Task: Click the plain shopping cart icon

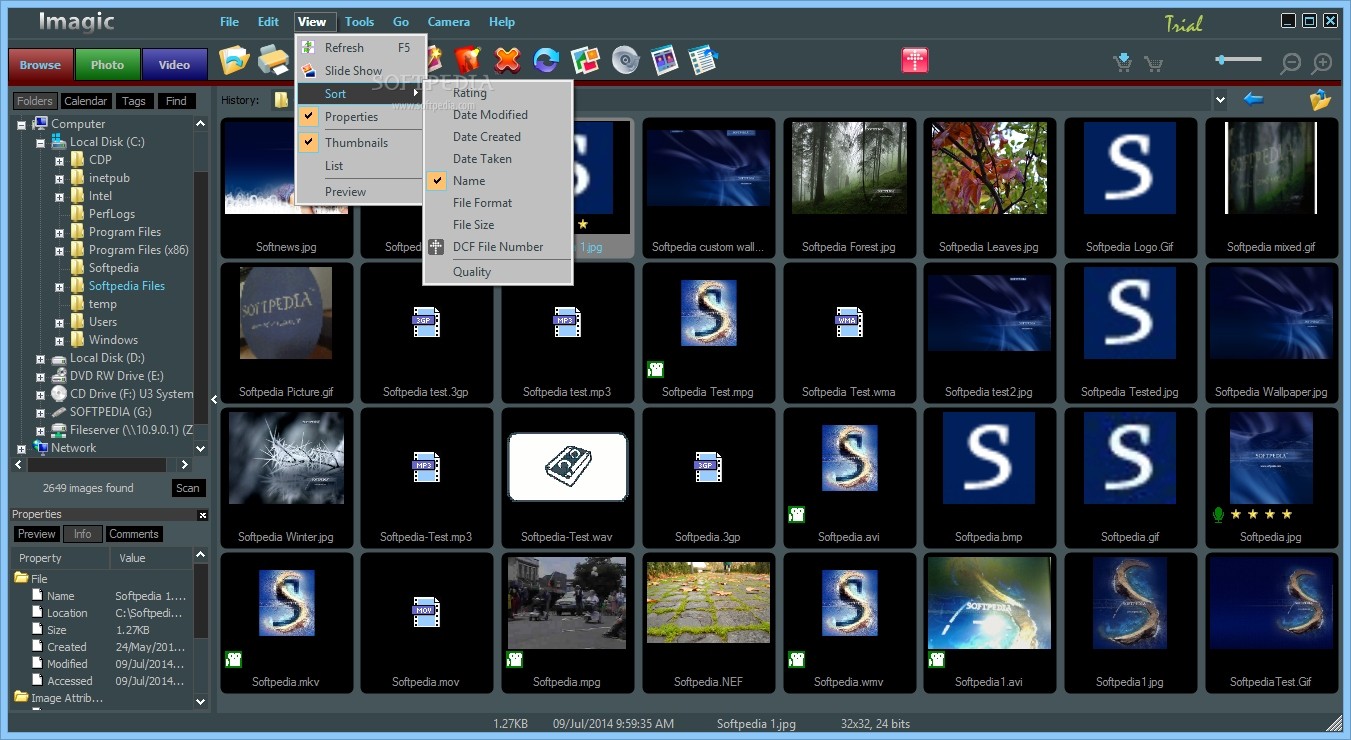Action: (x=1153, y=64)
